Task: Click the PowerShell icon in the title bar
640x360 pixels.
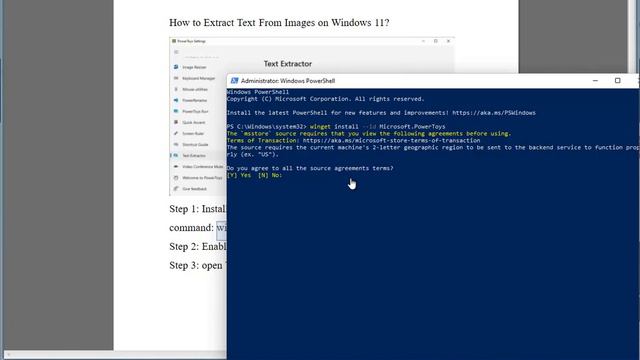Action: tap(234, 81)
